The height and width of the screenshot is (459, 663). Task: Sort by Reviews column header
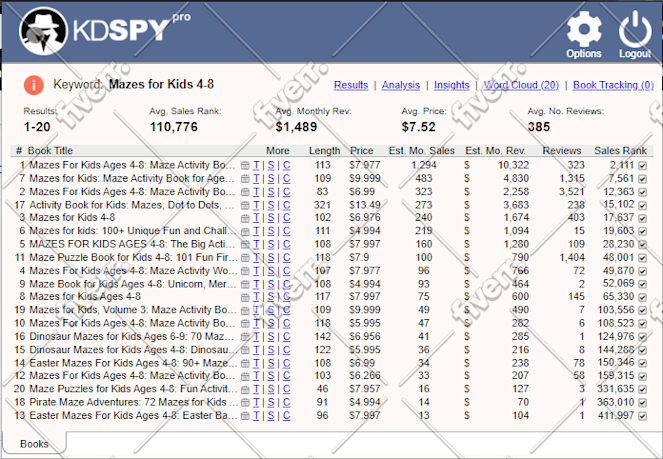tap(562, 150)
